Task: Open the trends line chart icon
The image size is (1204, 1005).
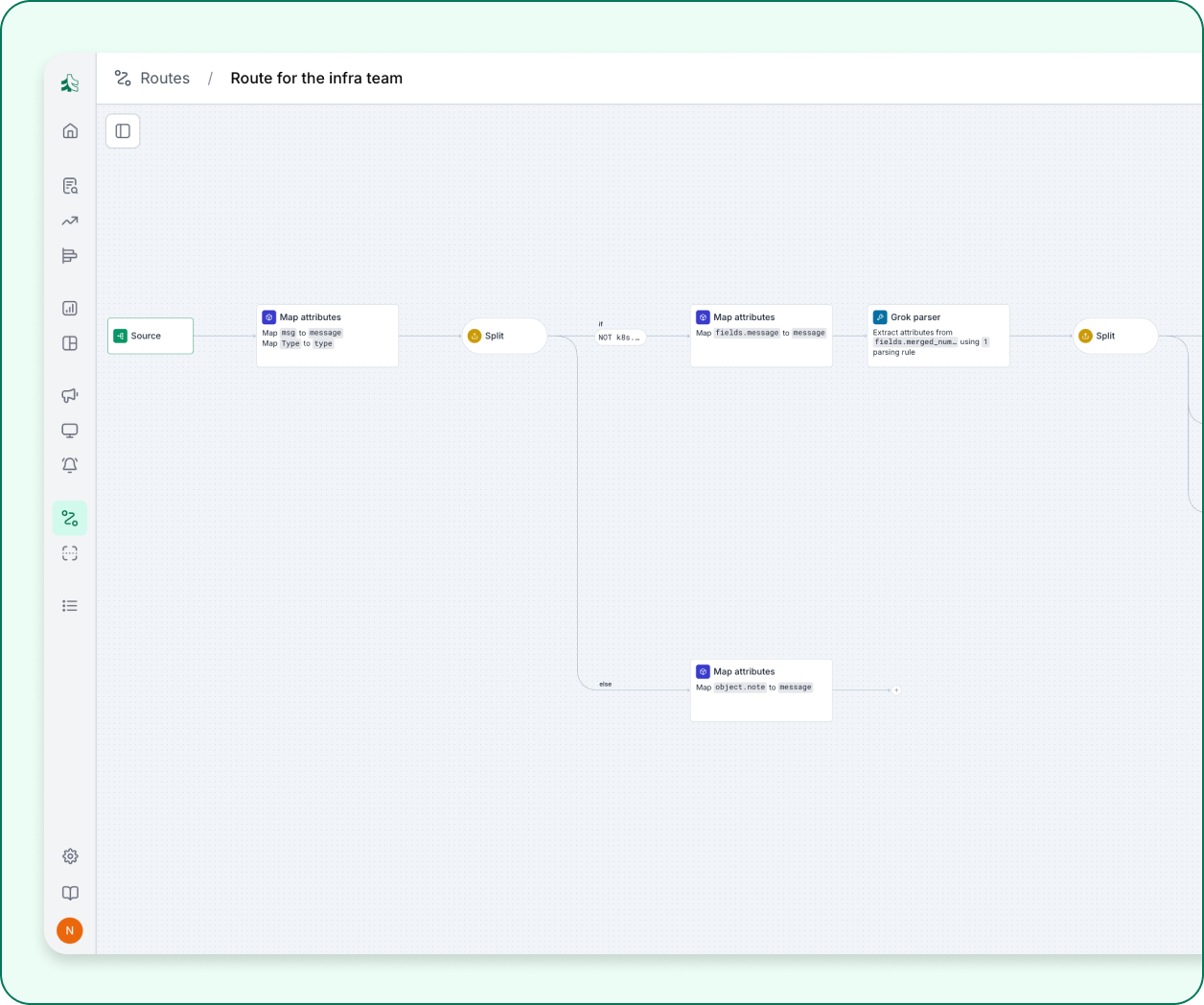Action: pos(70,222)
